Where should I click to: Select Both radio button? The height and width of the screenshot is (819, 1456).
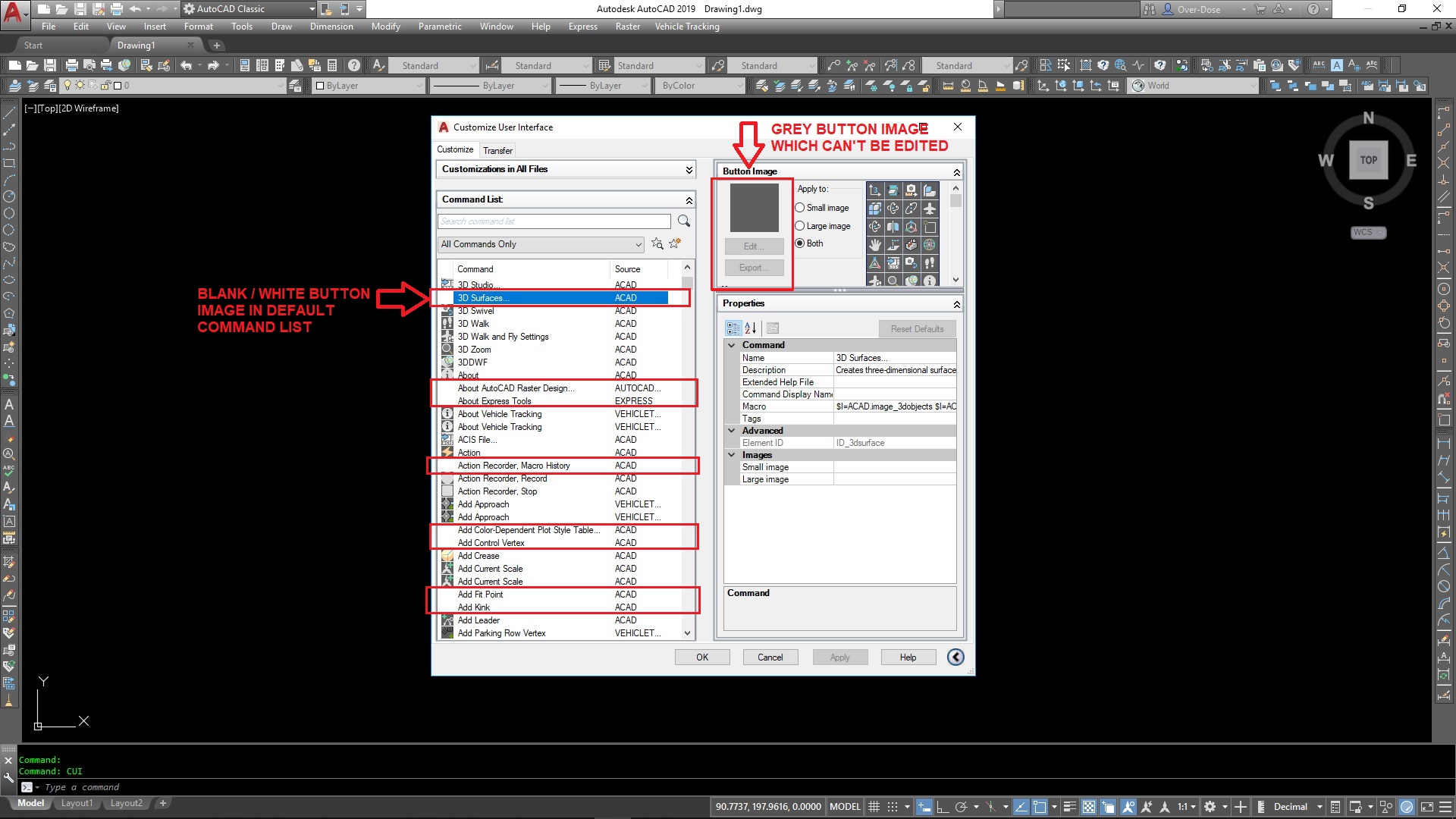point(799,243)
